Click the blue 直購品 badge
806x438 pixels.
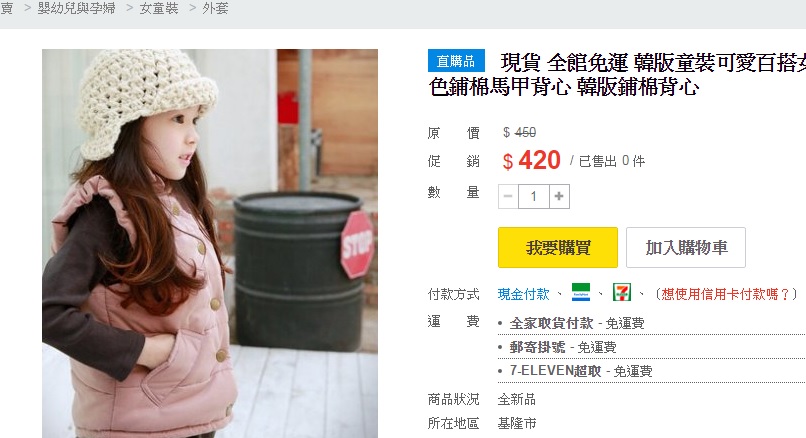[x=456, y=61]
